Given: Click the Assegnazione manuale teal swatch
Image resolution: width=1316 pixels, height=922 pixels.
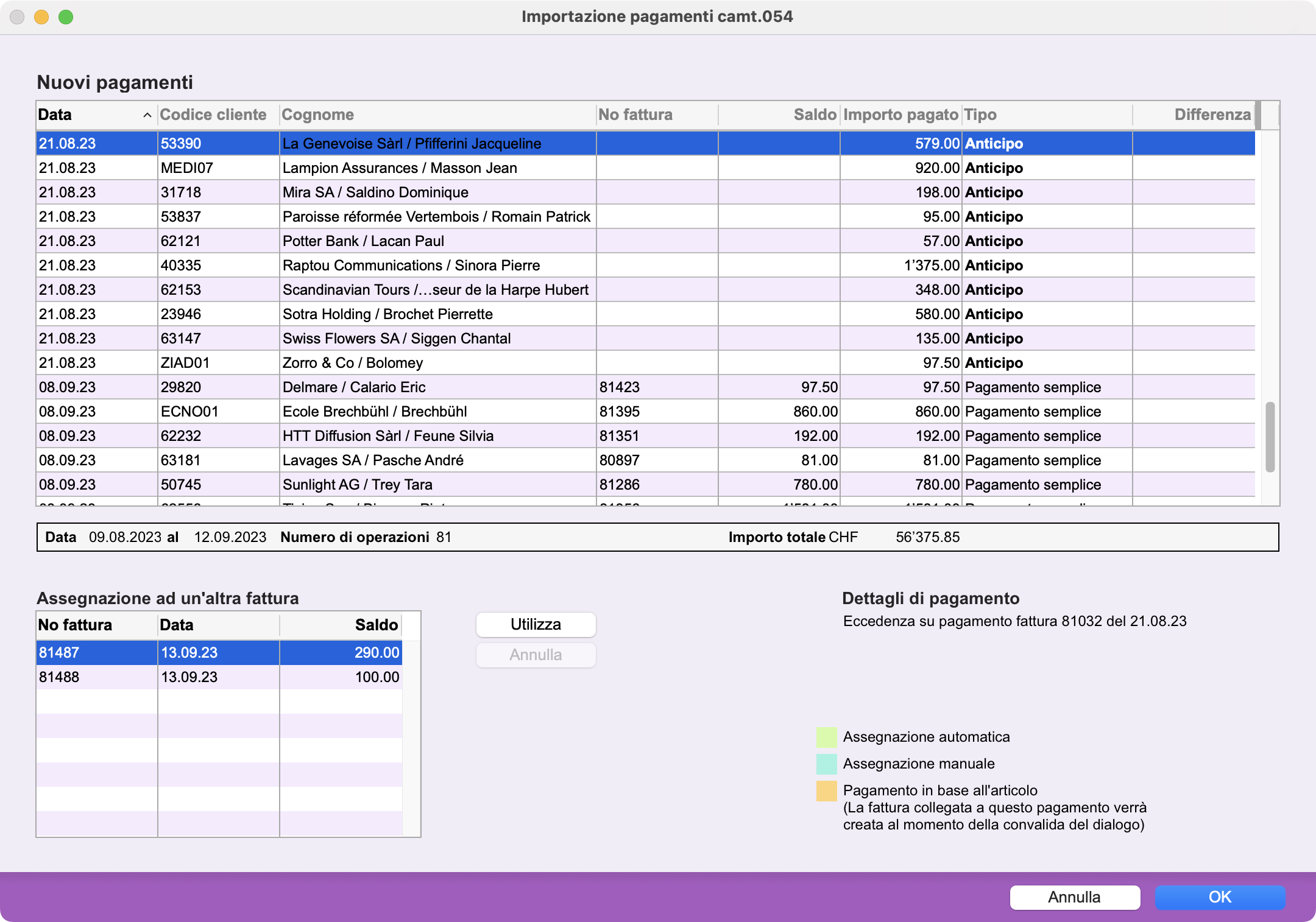Looking at the screenshot, I should (x=826, y=764).
